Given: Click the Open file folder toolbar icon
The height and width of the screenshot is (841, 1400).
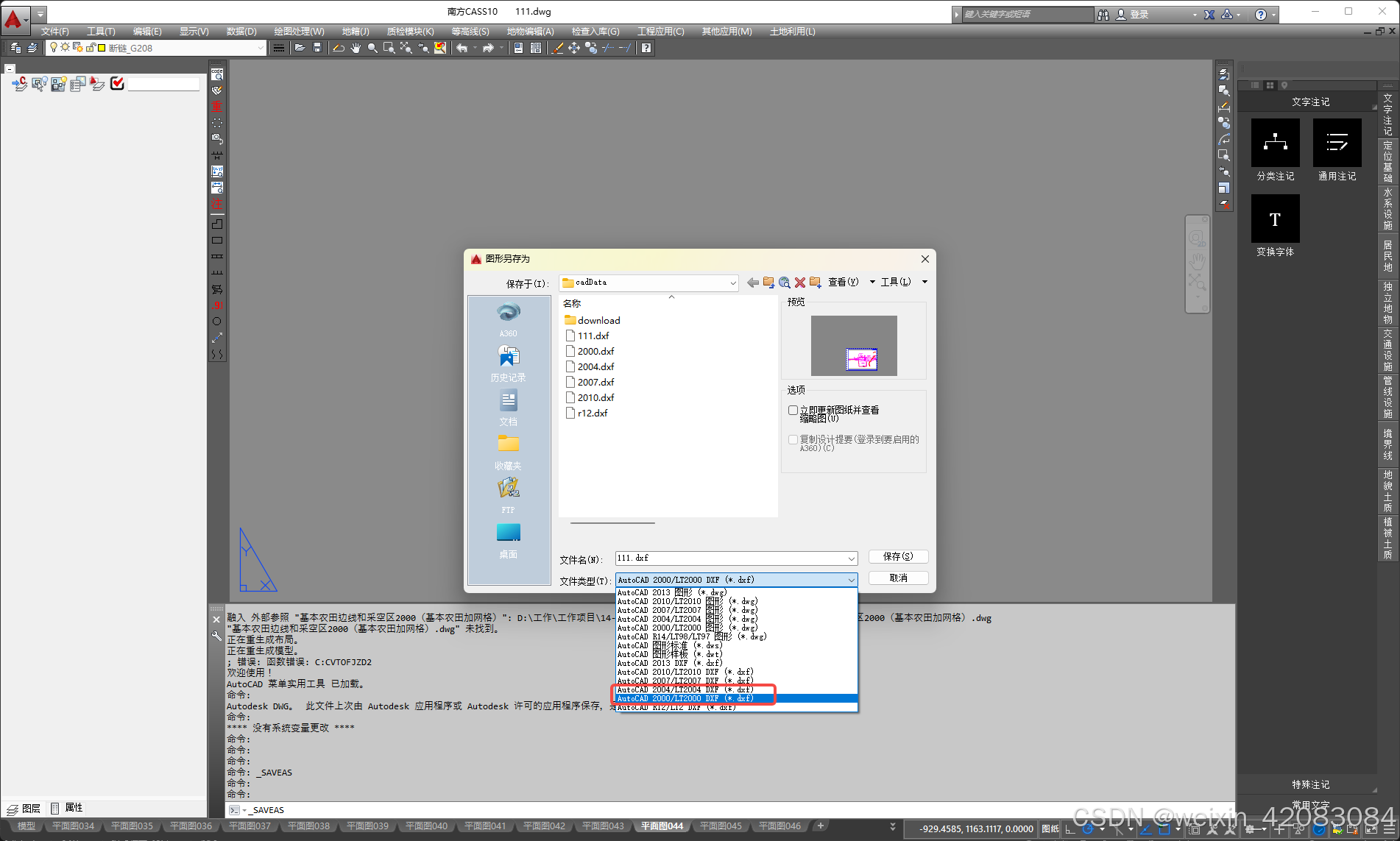Looking at the screenshot, I should [300, 48].
